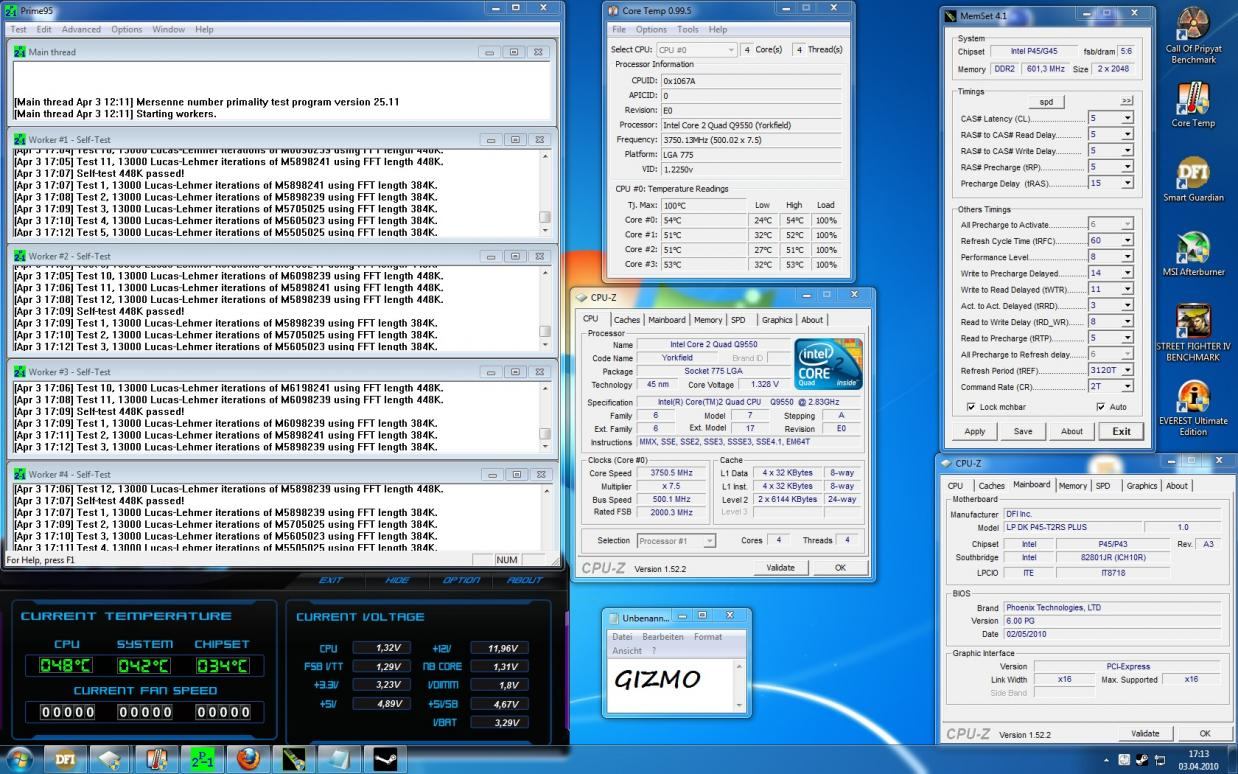Viewport: 1238px width, 774px height.
Task: Open the Tools menu in Core Temp
Action: [688, 29]
